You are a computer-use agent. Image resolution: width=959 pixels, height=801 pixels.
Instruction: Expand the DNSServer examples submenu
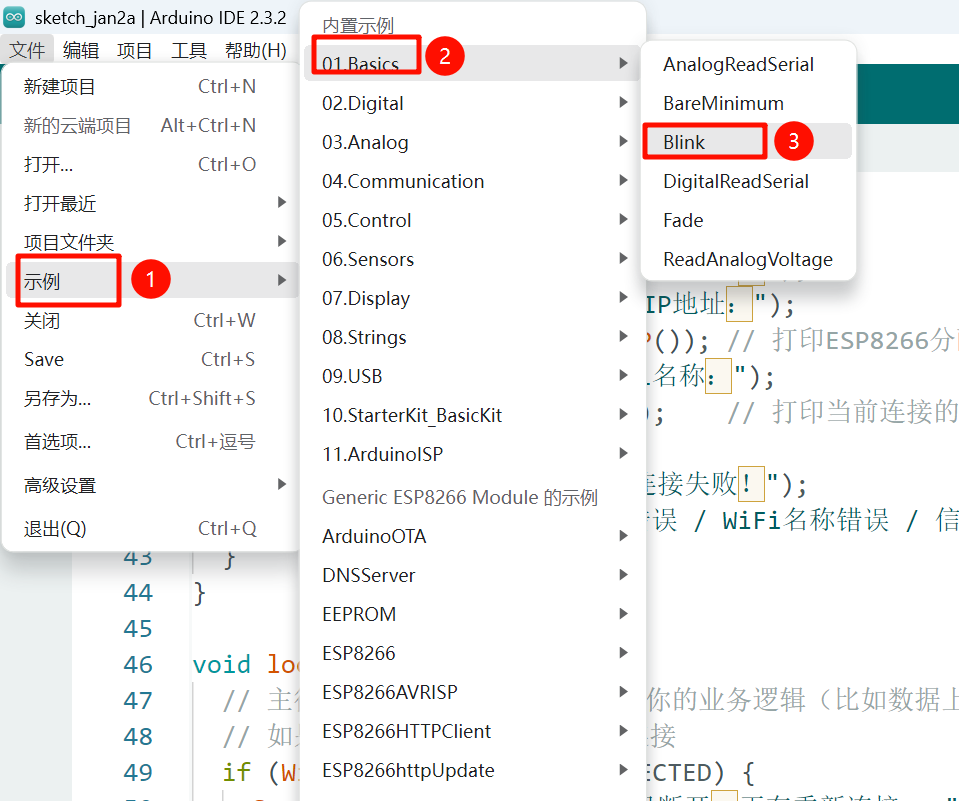(x=472, y=575)
